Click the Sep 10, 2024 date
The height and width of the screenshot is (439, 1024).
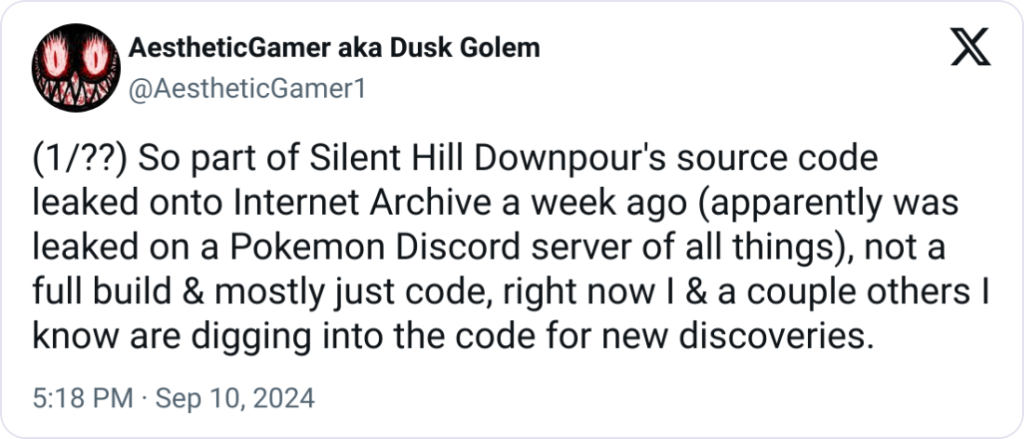[233, 398]
